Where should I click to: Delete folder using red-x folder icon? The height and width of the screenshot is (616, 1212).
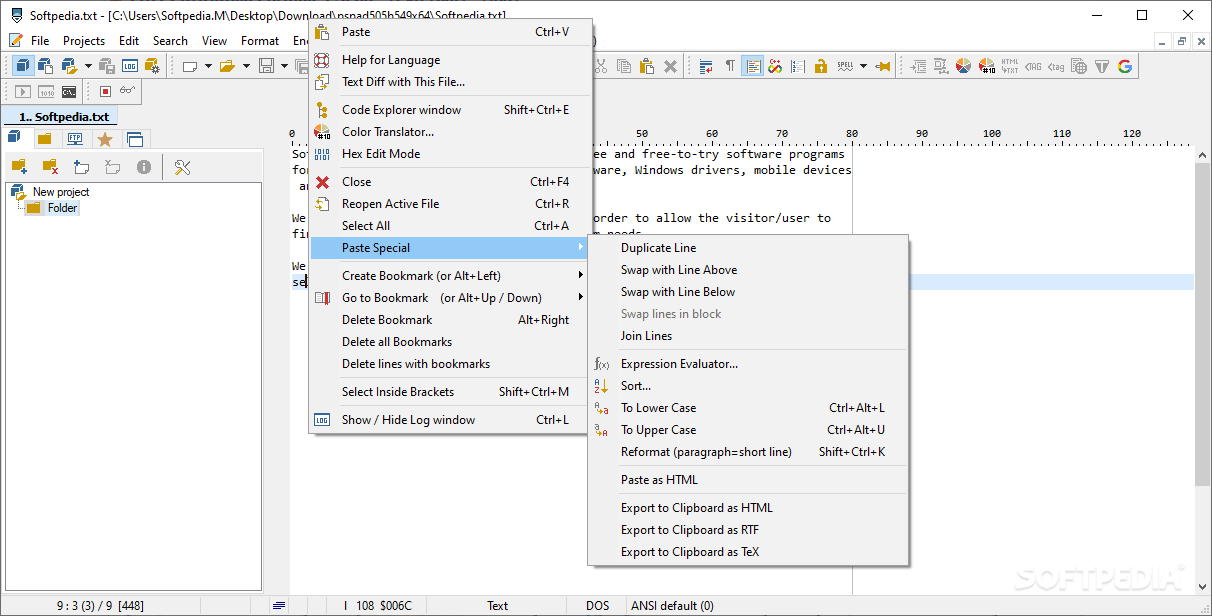coord(50,167)
